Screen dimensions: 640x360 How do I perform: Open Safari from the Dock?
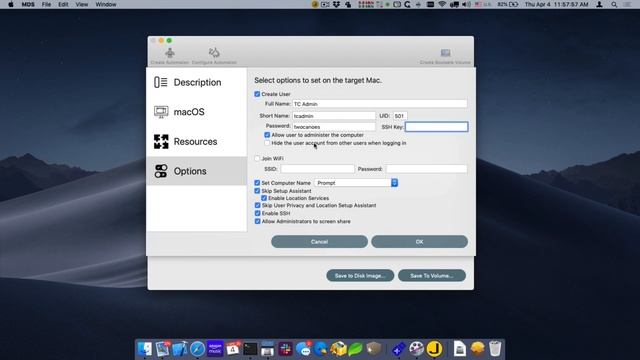click(x=198, y=349)
